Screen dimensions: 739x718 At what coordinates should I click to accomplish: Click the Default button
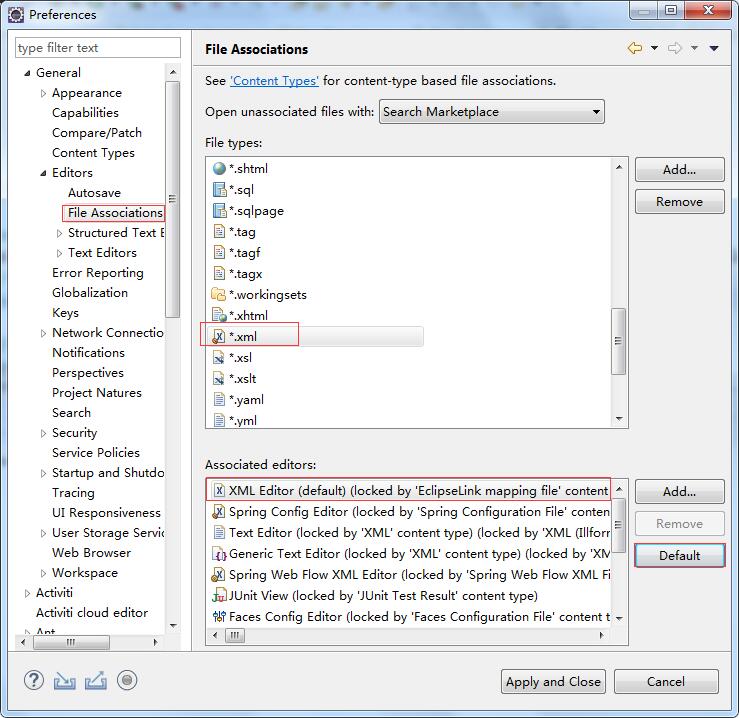[x=679, y=555]
